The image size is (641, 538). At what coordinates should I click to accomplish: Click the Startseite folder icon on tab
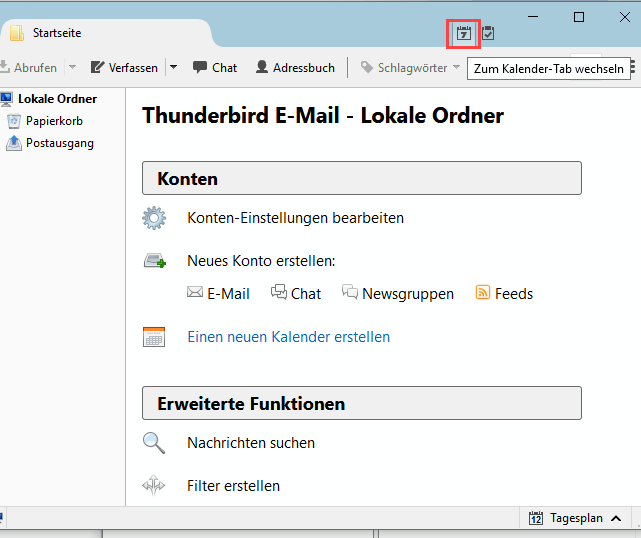pos(17,33)
